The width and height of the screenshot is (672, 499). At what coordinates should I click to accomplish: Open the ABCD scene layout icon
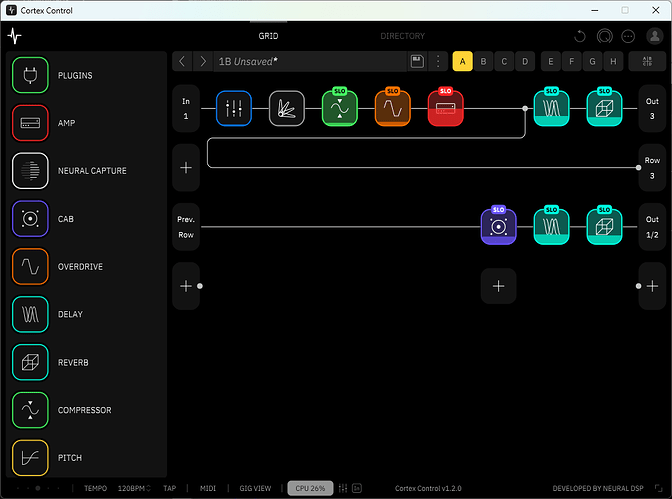(647, 61)
